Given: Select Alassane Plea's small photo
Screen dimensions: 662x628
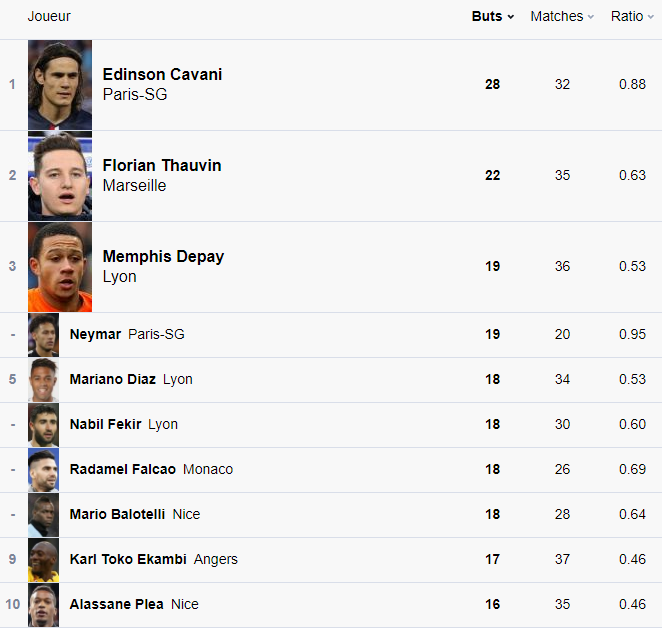Looking at the screenshot, I should pos(44,605).
